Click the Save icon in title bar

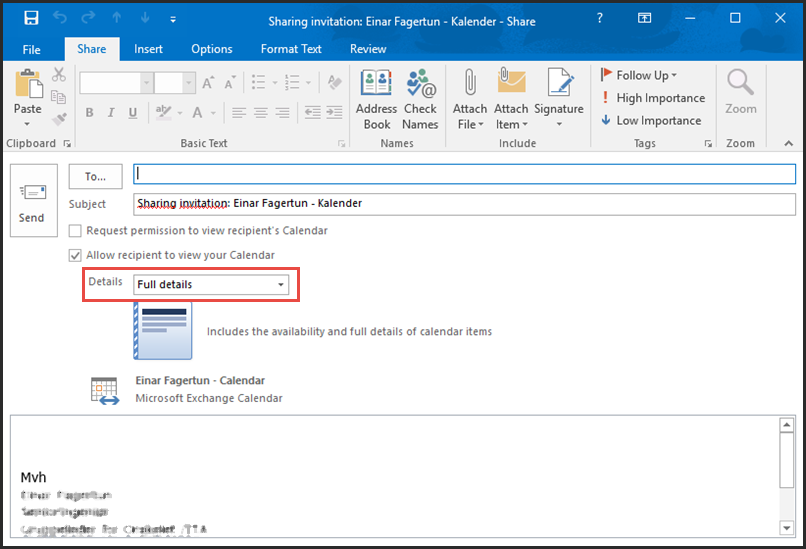(31, 19)
